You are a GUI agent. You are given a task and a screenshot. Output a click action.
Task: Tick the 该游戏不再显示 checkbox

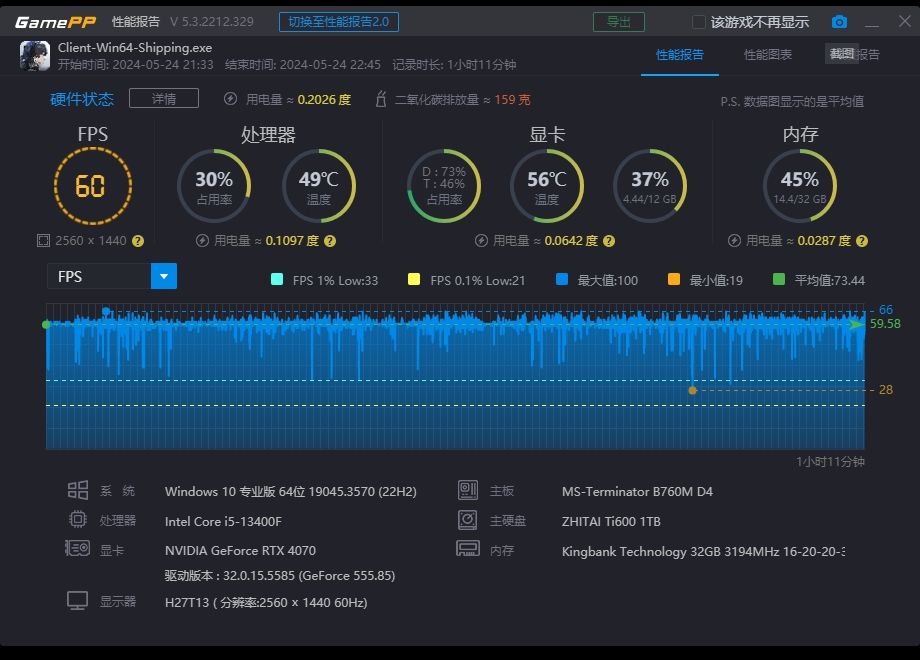tap(698, 22)
